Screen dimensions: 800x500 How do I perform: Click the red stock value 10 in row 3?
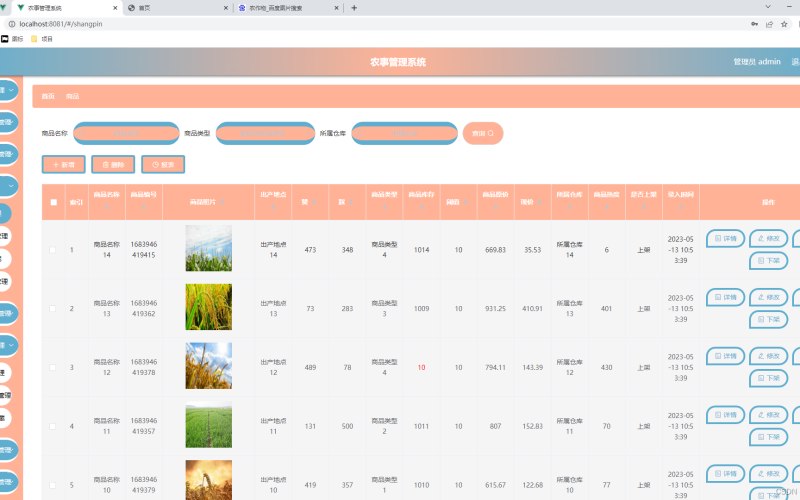click(421, 367)
